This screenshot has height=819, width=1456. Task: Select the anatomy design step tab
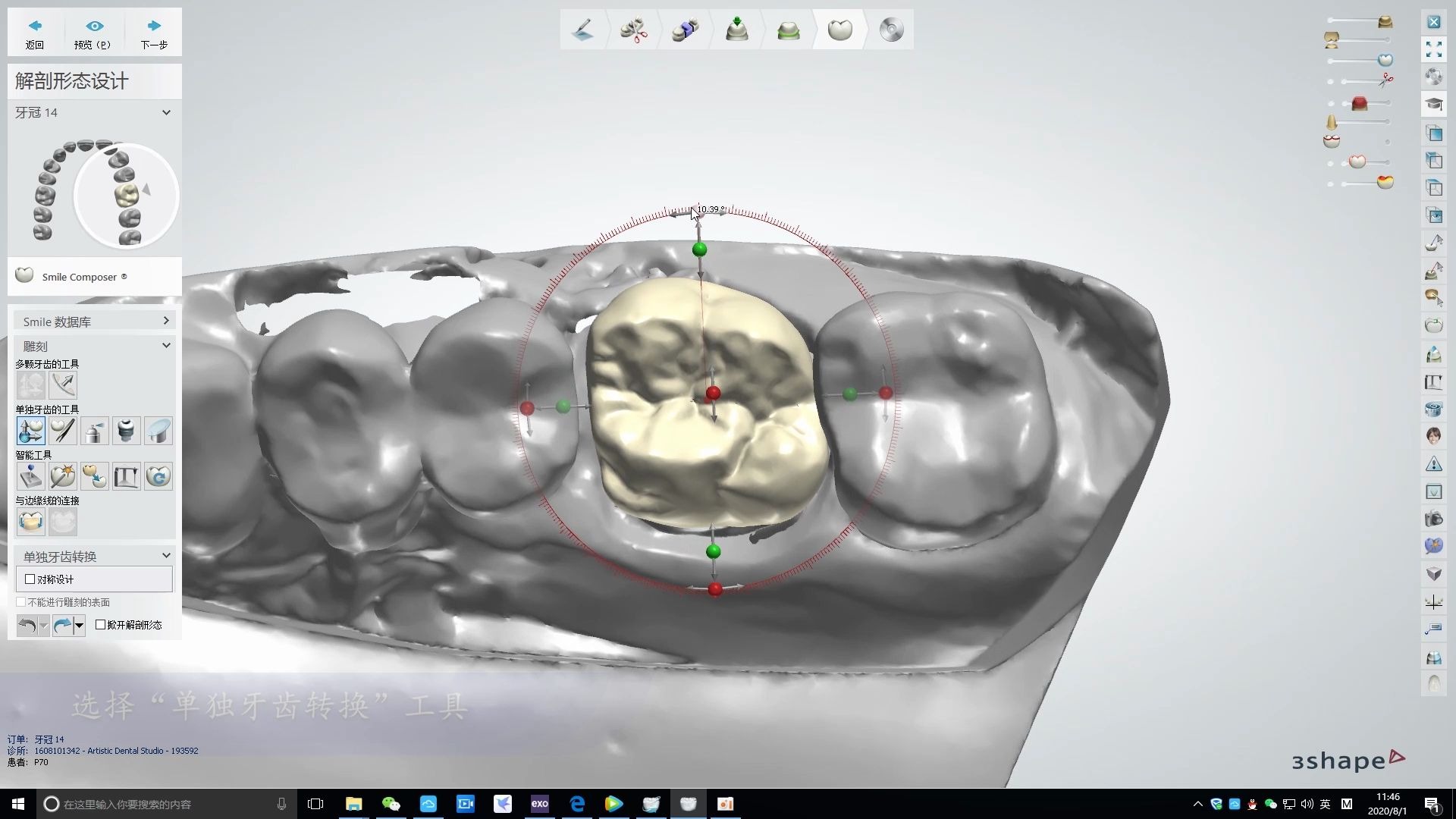pyautogui.click(x=839, y=30)
